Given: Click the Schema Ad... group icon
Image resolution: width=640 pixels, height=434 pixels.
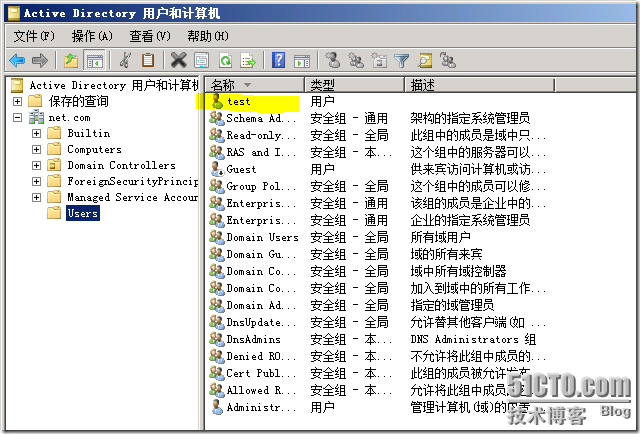Looking at the screenshot, I should pyautogui.click(x=217, y=118).
